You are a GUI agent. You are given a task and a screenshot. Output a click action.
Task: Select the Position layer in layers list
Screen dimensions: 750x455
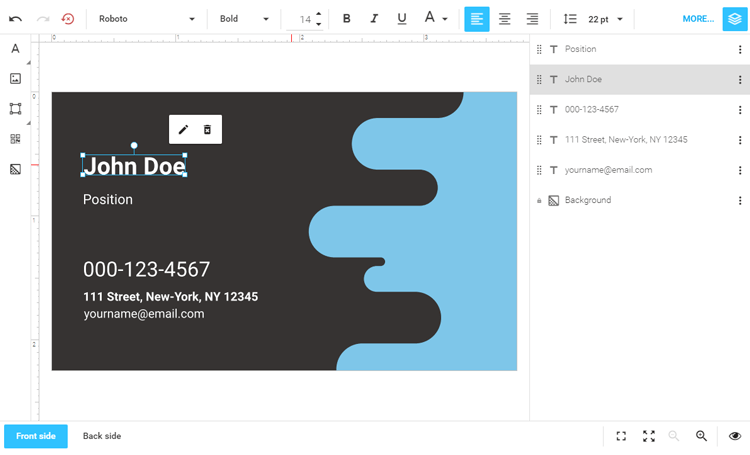(x=640, y=49)
